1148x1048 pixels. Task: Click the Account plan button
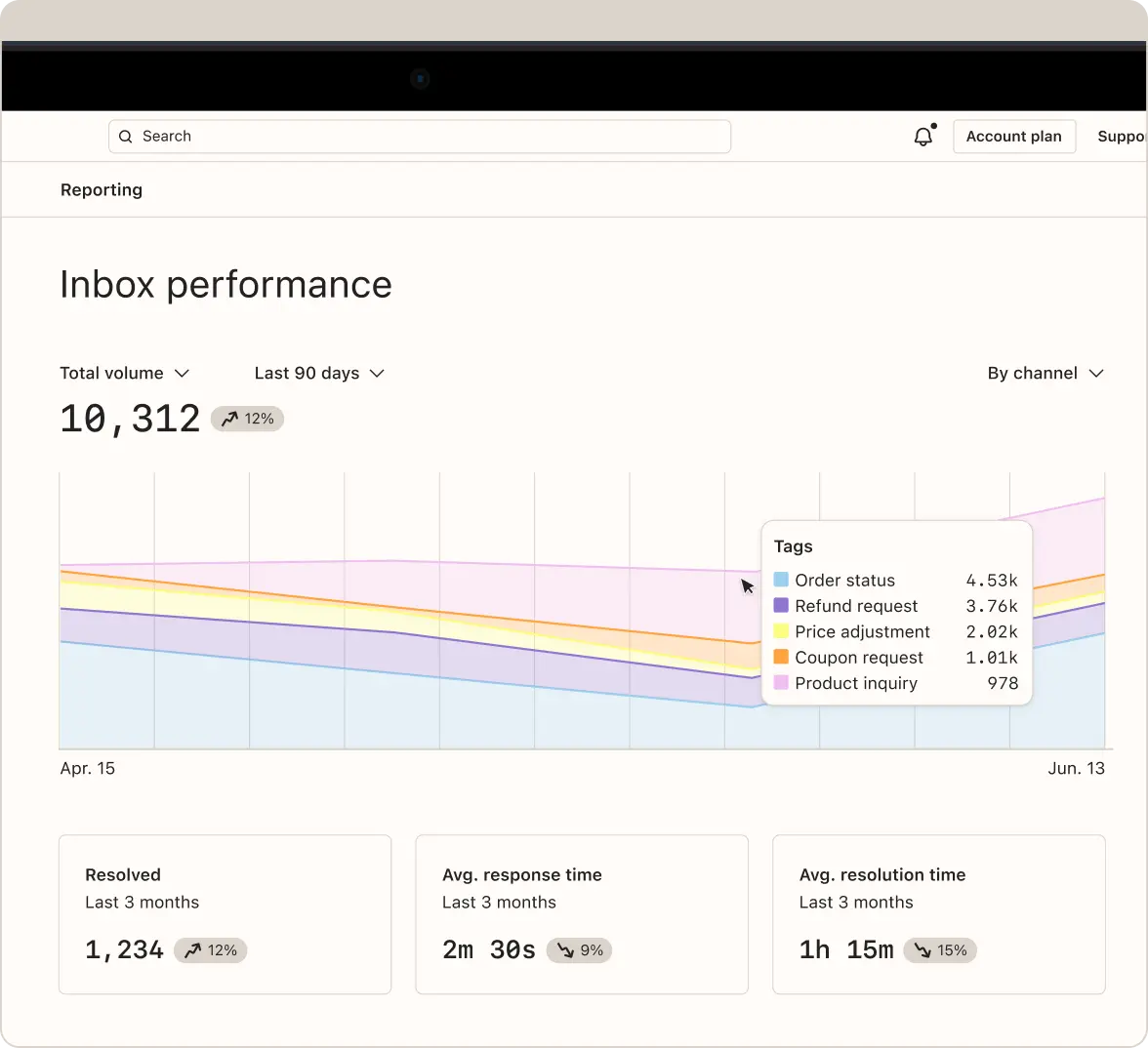coord(1014,136)
